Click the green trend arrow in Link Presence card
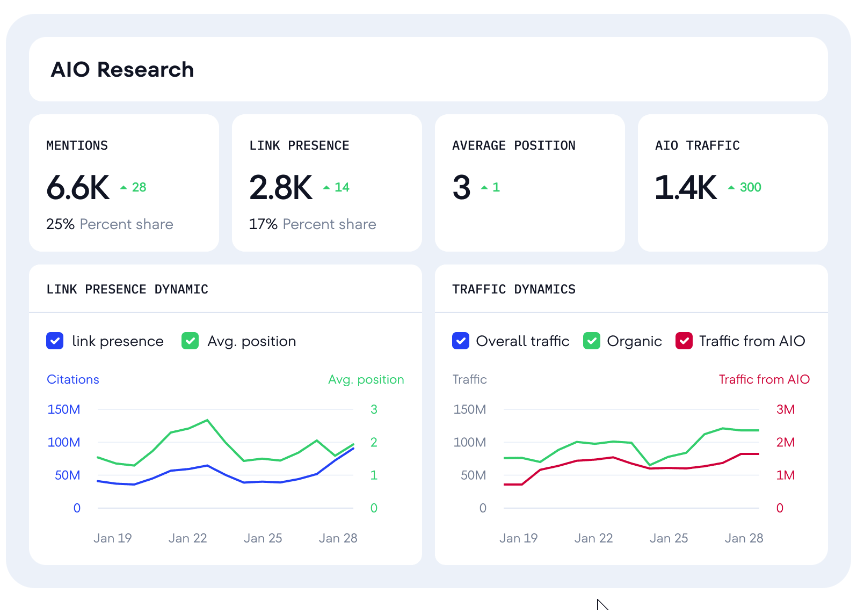 click(326, 187)
